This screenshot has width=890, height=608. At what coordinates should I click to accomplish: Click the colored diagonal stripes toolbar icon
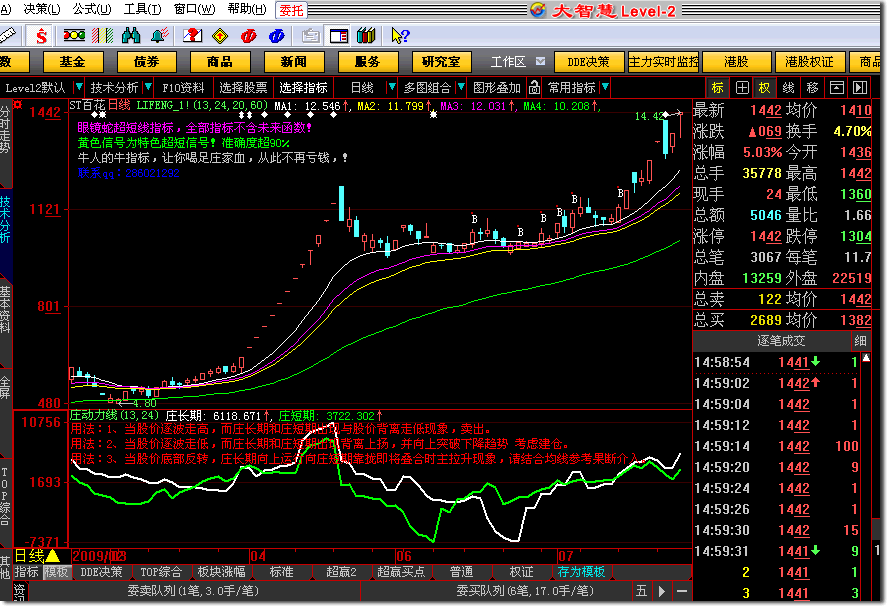pos(102,36)
